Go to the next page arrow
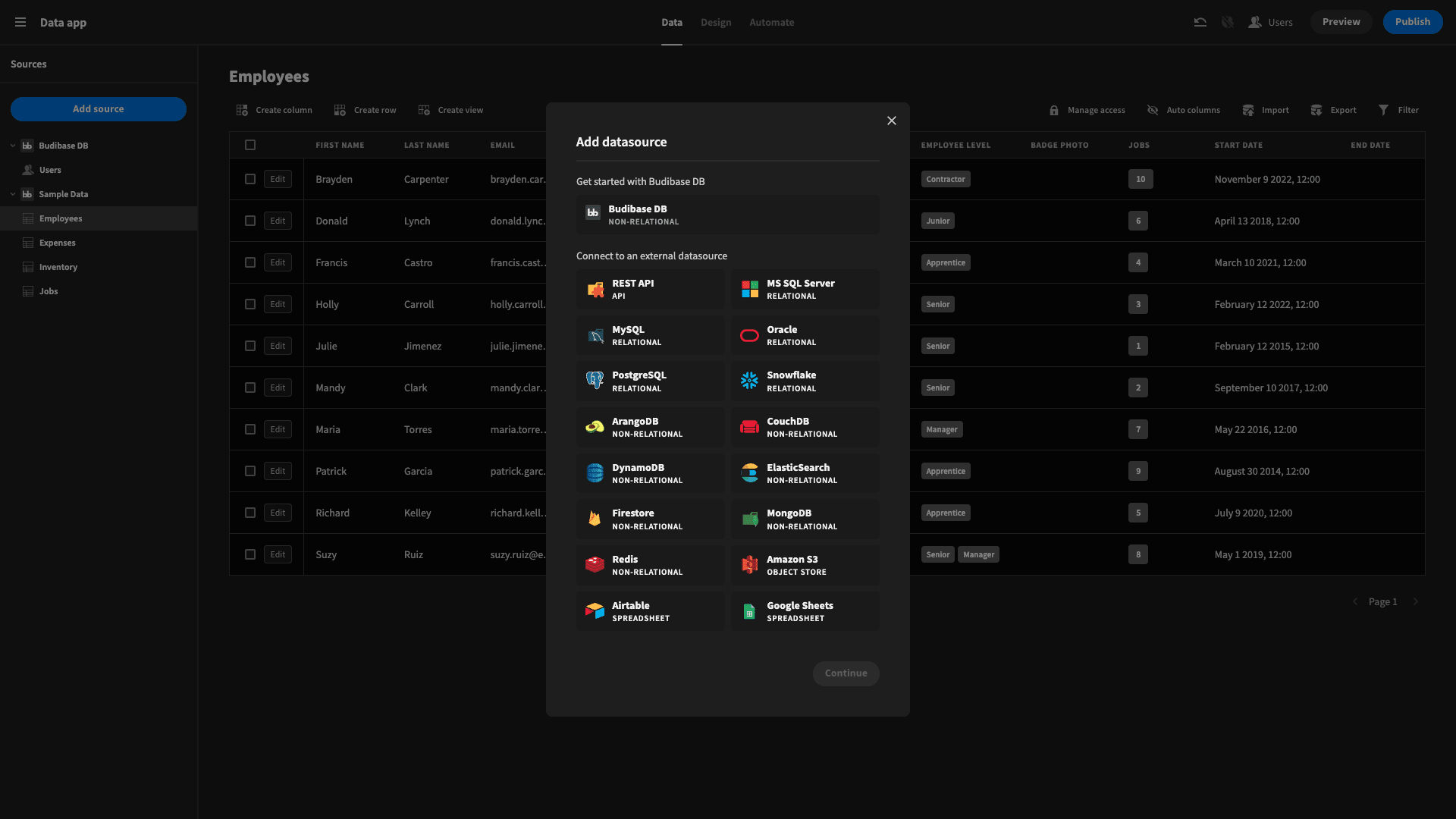The height and width of the screenshot is (819, 1456). (x=1415, y=601)
